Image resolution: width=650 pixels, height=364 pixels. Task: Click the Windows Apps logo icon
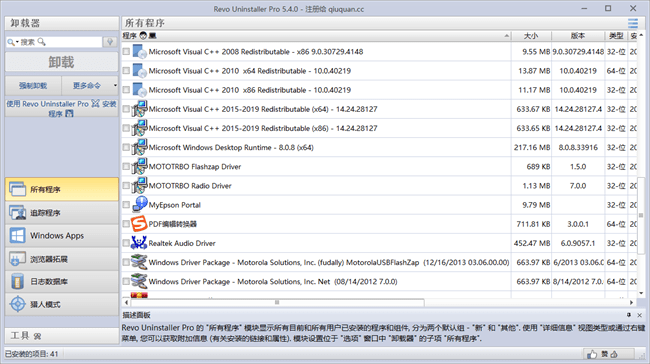[x=17, y=235]
